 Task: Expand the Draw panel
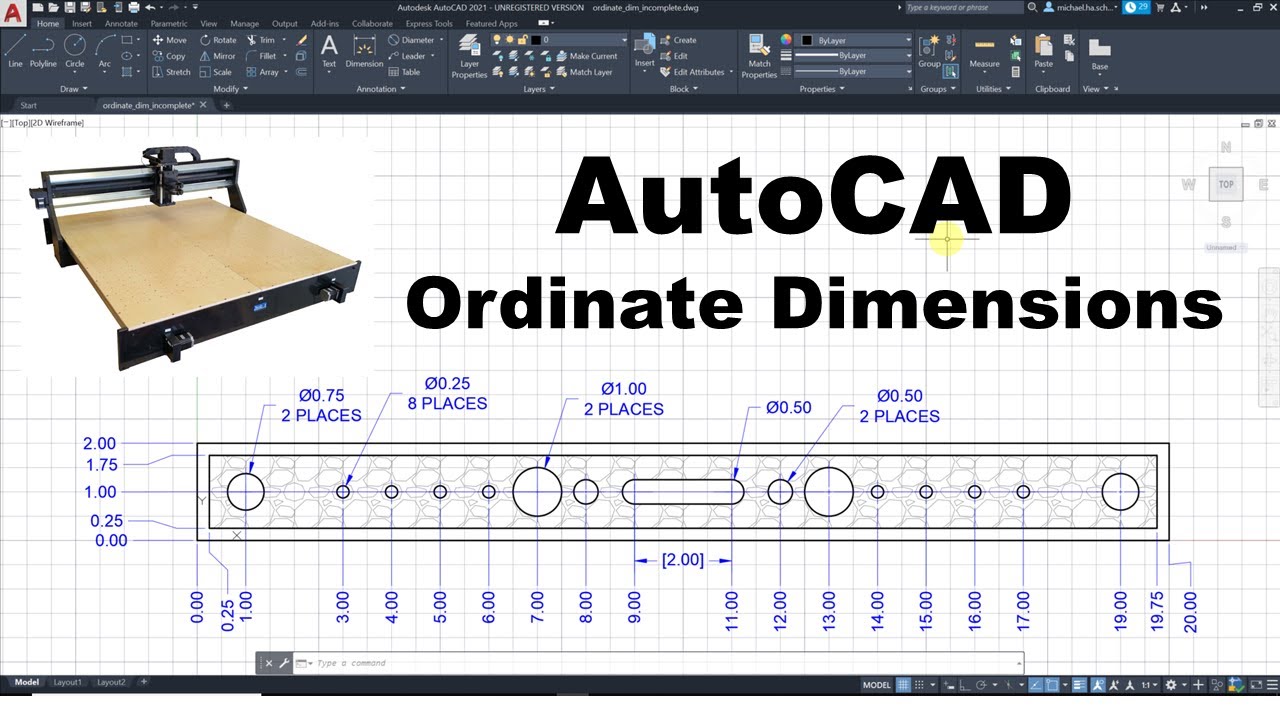point(73,89)
